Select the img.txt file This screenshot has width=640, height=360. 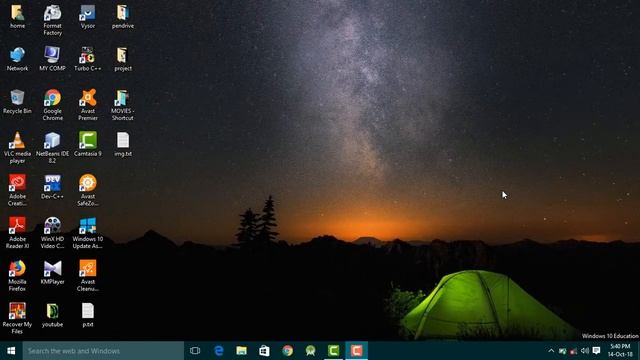[122, 144]
